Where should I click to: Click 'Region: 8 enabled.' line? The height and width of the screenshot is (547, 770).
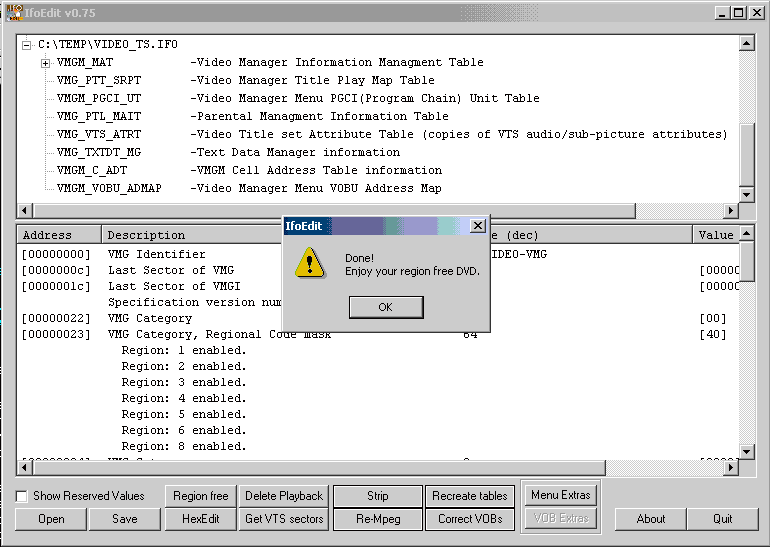click(184, 446)
